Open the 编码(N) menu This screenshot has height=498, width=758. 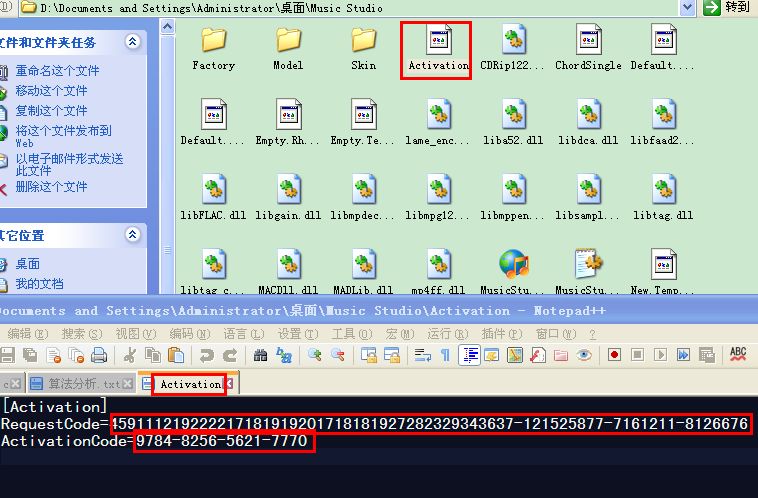click(x=190, y=334)
